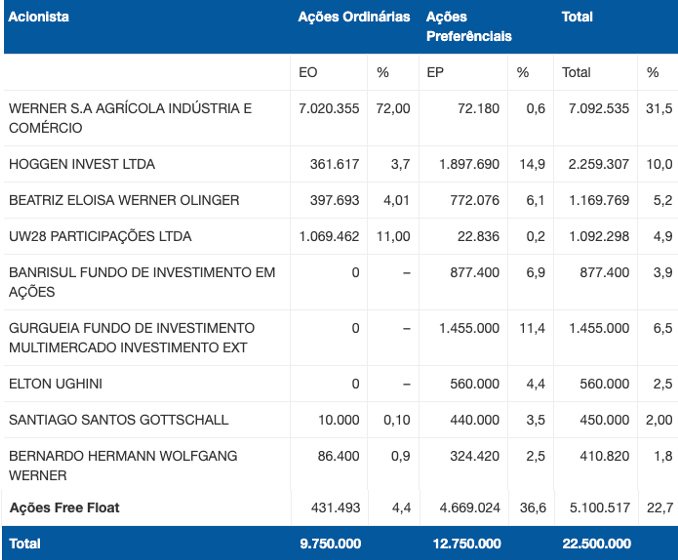Screen dimensions: 678x560
Task: Click SANTIAGO SANTOS GOTTSCHALL name
Action: [118, 420]
